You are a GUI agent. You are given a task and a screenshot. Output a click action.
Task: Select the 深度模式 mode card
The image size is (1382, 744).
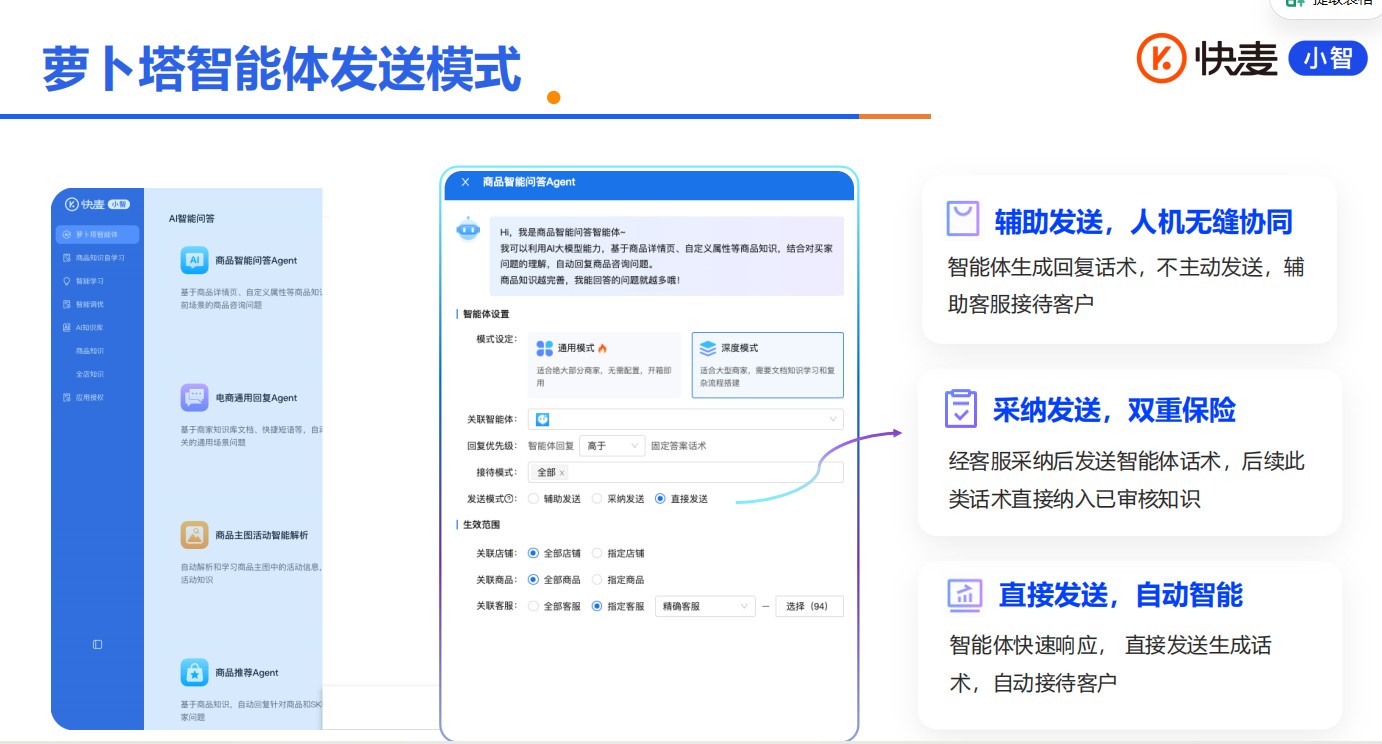[x=767, y=365]
